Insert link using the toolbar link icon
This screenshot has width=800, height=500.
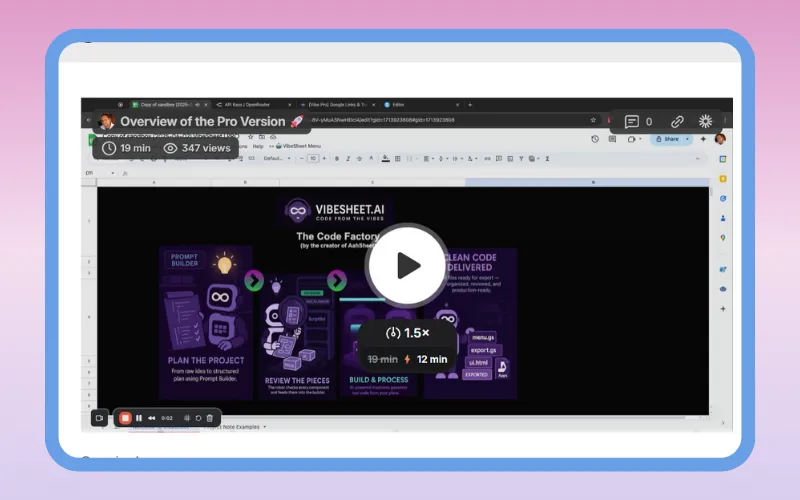(x=487, y=159)
